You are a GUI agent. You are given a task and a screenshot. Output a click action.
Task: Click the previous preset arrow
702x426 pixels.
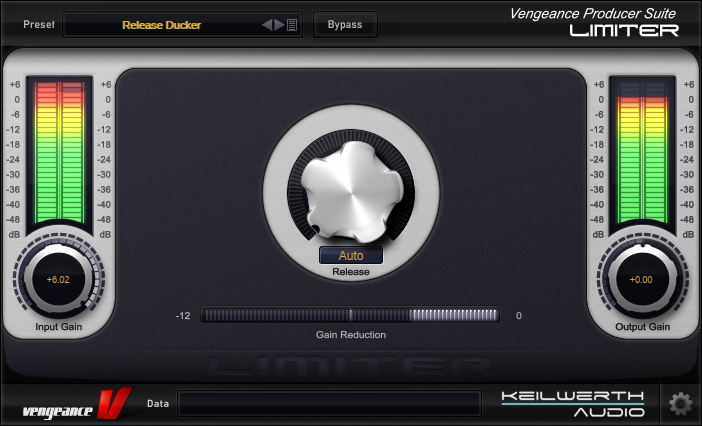tap(267, 24)
